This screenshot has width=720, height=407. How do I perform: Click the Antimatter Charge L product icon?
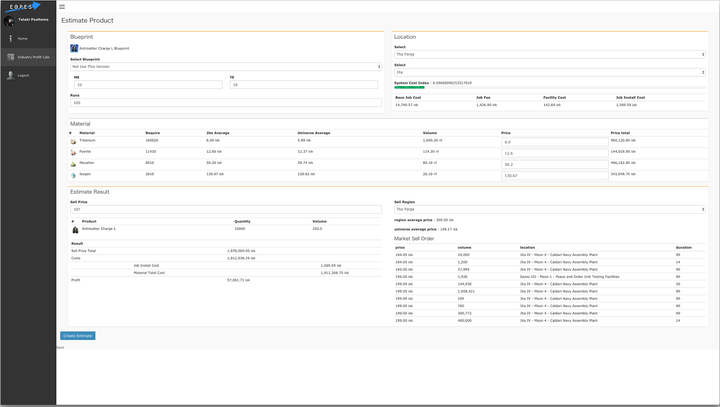74,229
